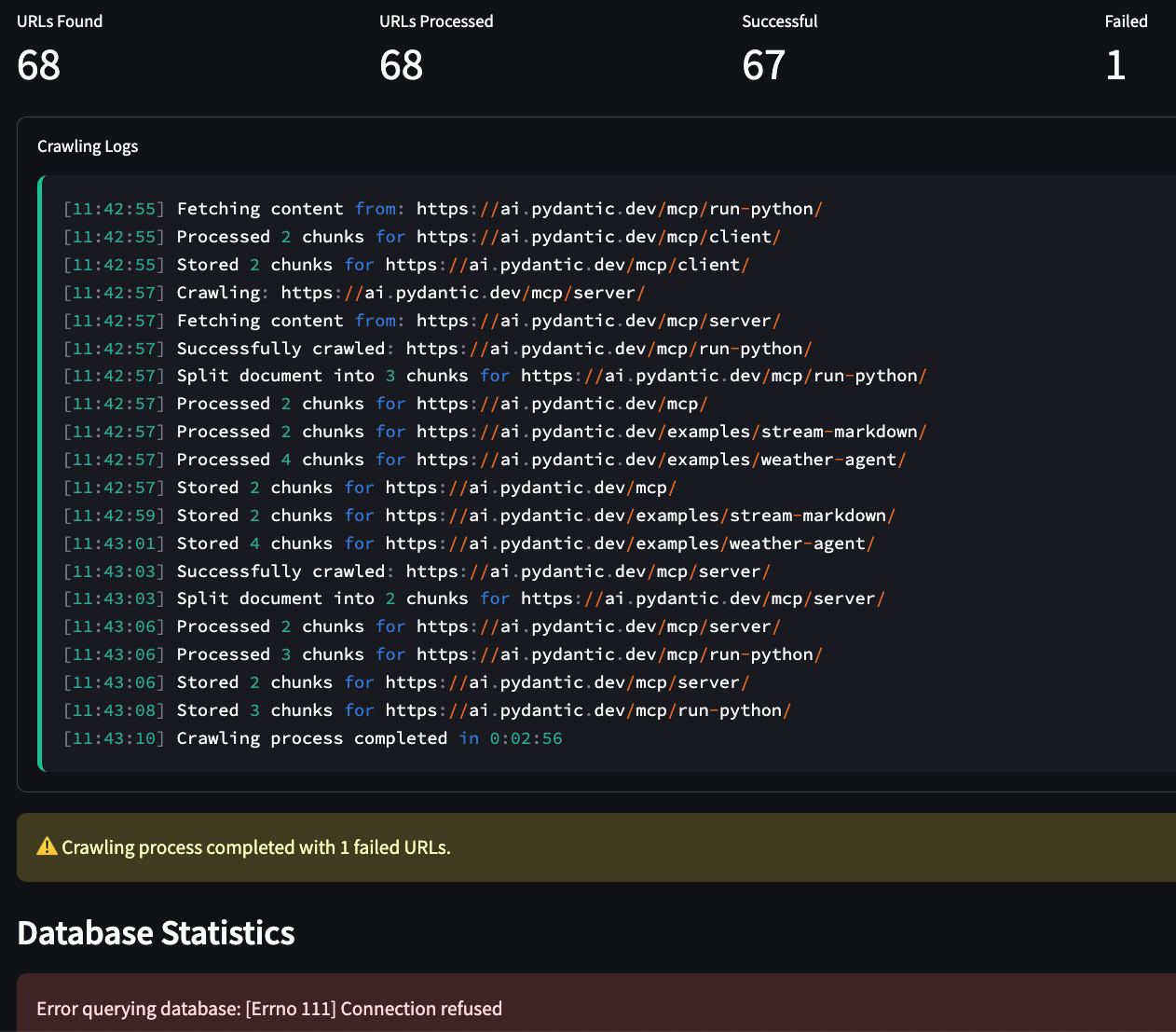Click the 'Failed' metric label
Screen dimensions: 1176x1032
tap(1126, 21)
